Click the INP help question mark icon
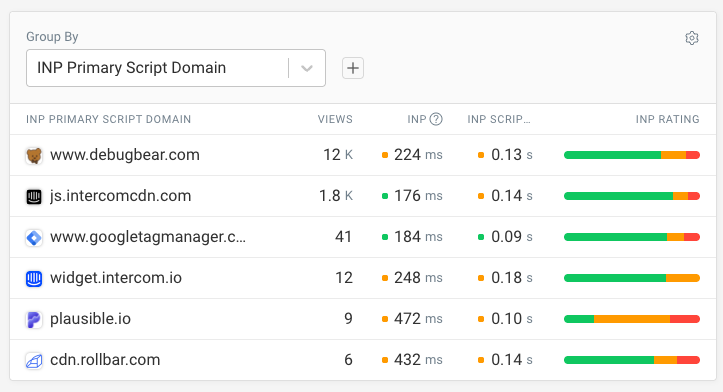This screenshot has height=392, width=723. click(436, 119)
